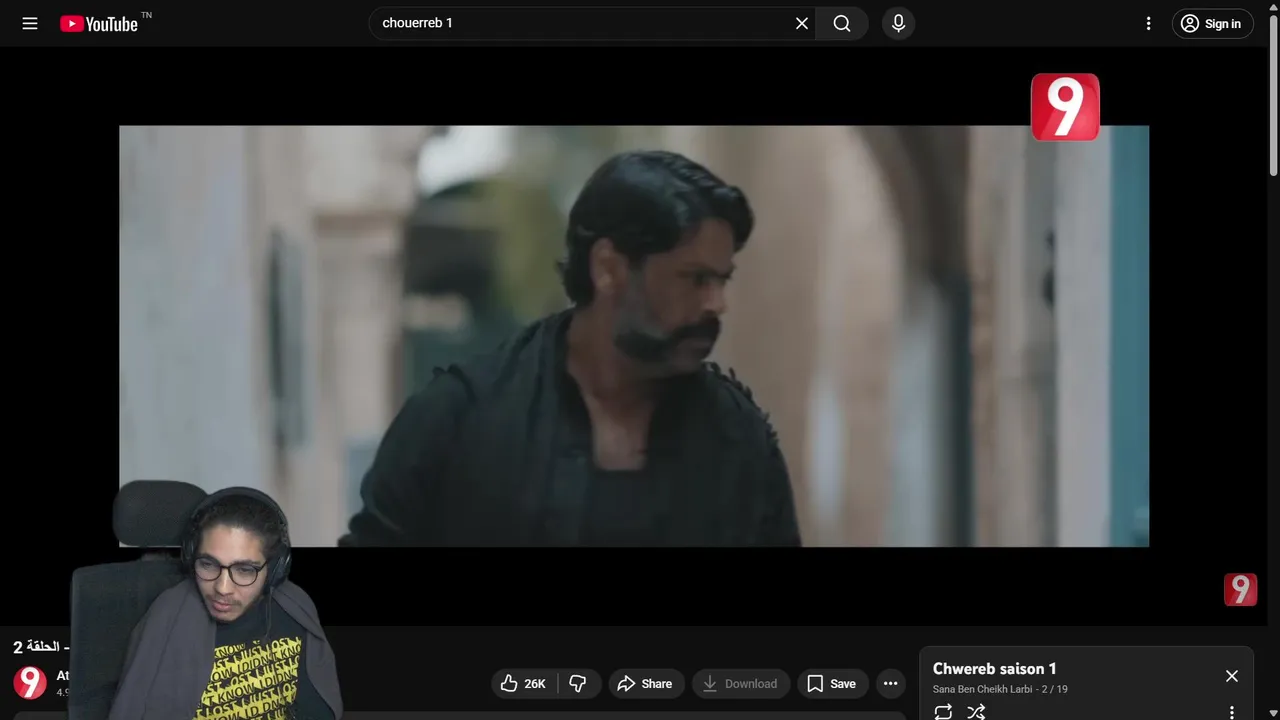This screenshot has width=1280, height=720.
Task: Start voice search with microphone
Action: 898,23
